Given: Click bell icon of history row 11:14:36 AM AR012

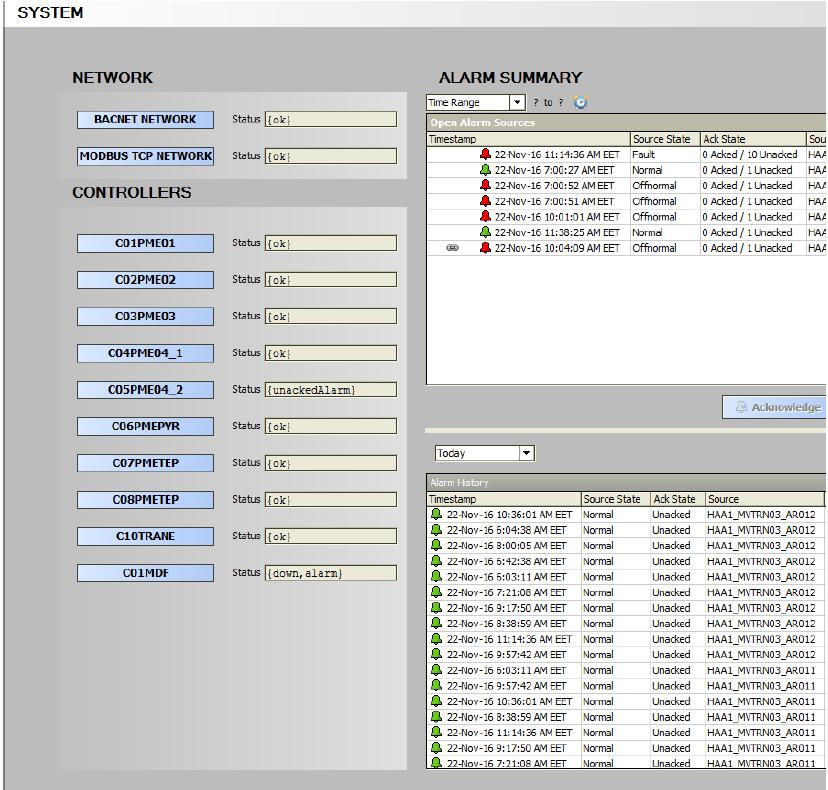Looking at the screenshot, I should click(436, 639).
